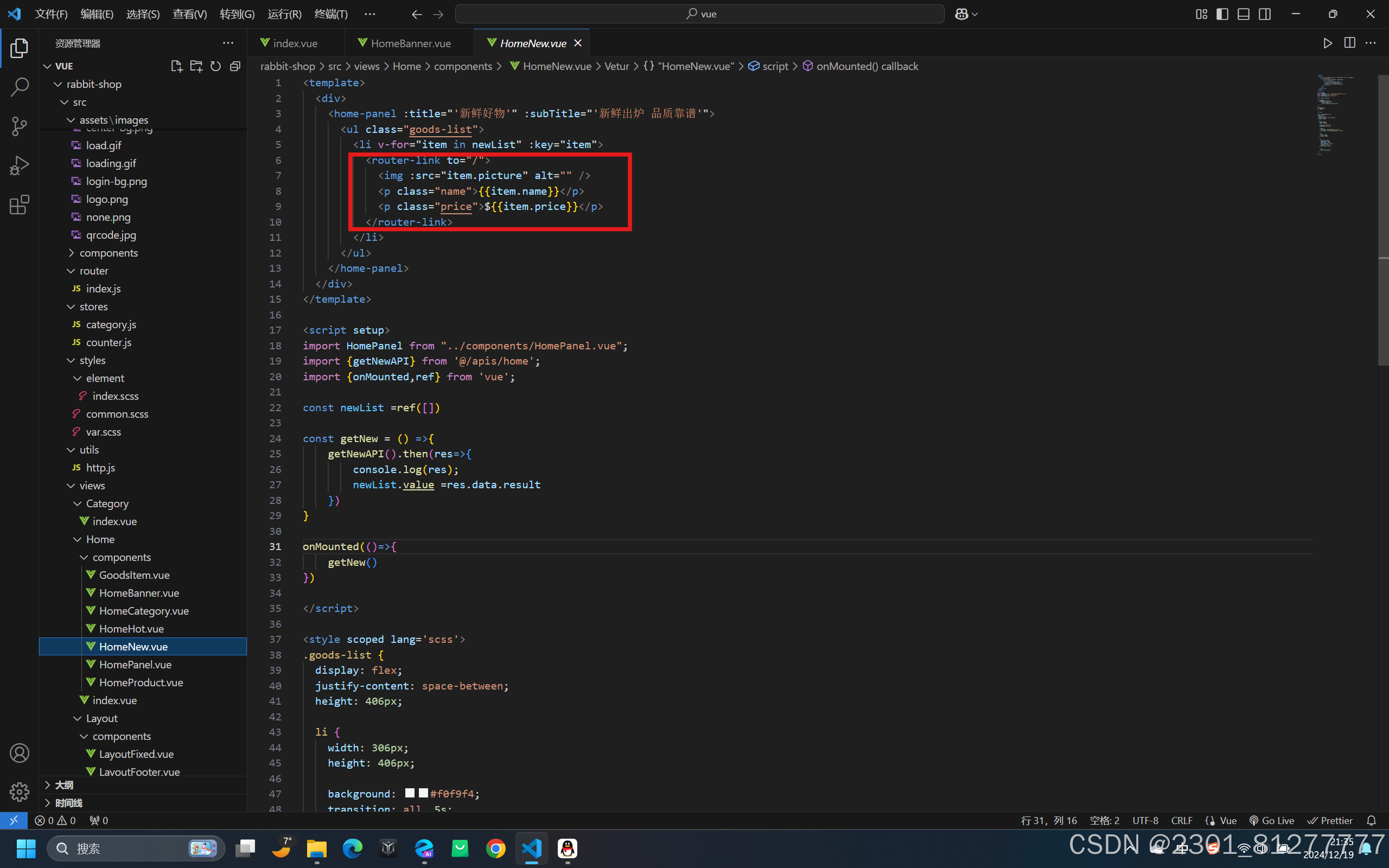Split the editor to the right
This screenshot has height=868, width=1389.
tap(1349, 43)
